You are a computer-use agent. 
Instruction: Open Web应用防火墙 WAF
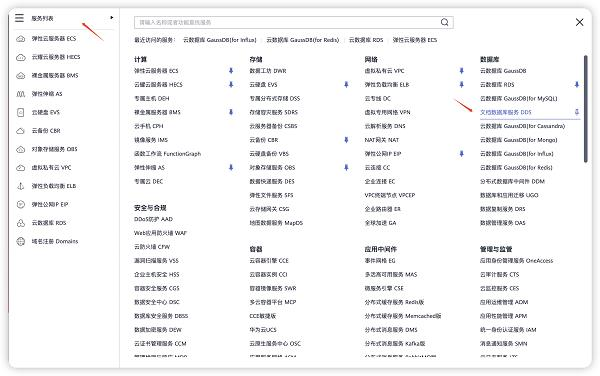pyautogui.click(x=160, y=233)
